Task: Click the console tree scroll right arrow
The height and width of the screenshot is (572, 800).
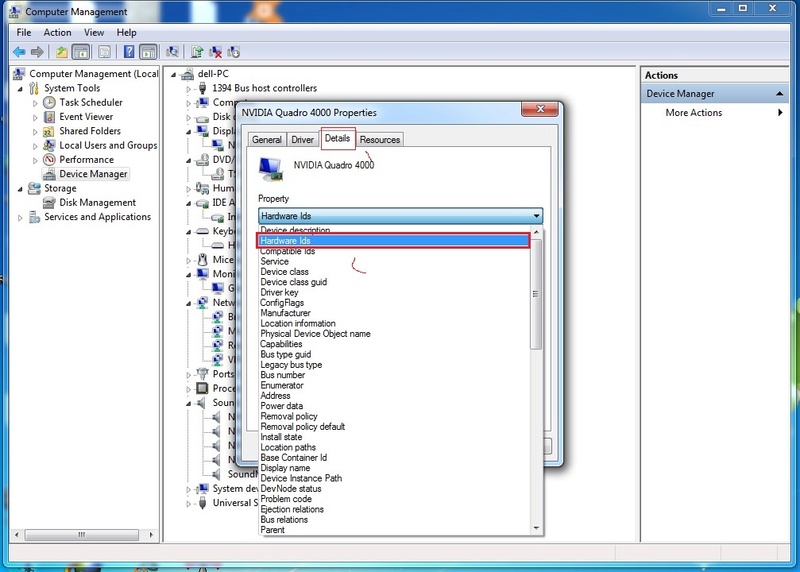Action: click(x=151, y=535)
